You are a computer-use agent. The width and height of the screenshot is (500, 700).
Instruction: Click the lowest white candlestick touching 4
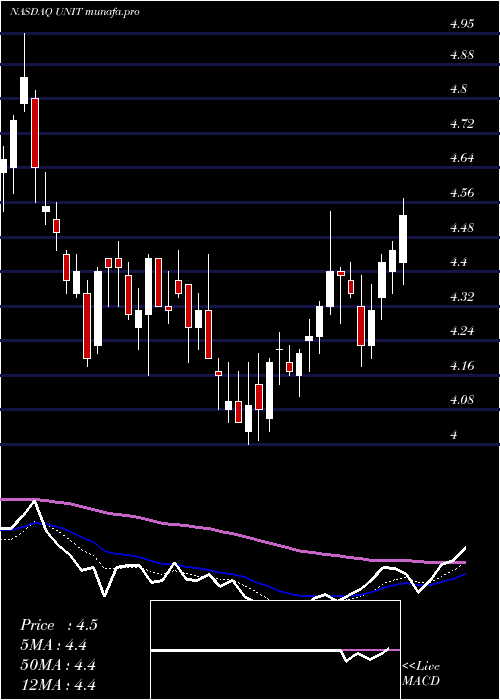248,418
